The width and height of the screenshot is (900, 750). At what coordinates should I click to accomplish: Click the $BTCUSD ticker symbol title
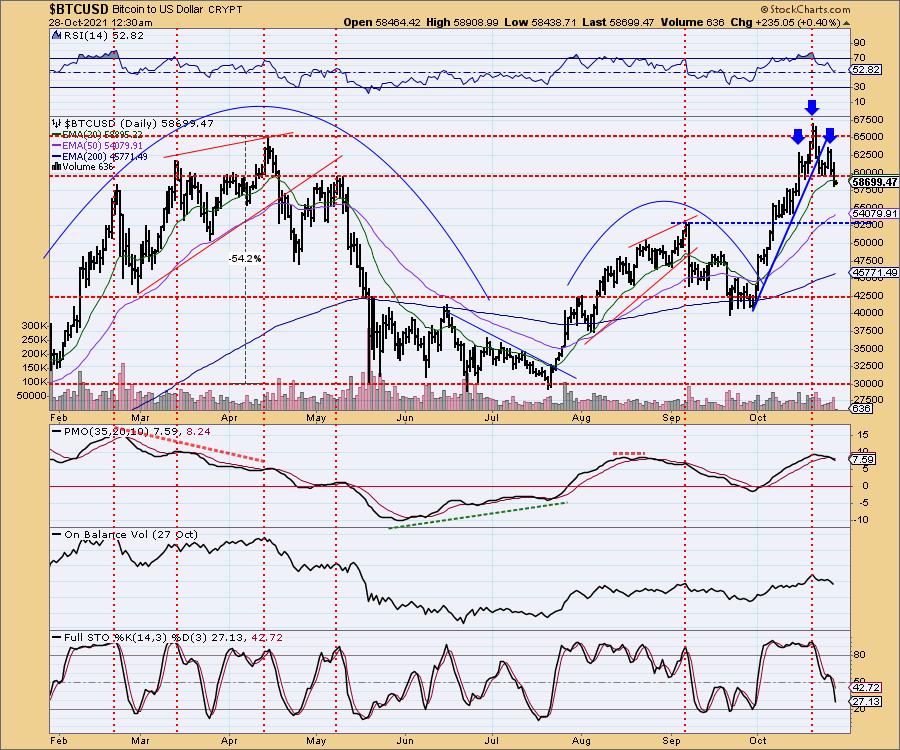pos(79,9)
